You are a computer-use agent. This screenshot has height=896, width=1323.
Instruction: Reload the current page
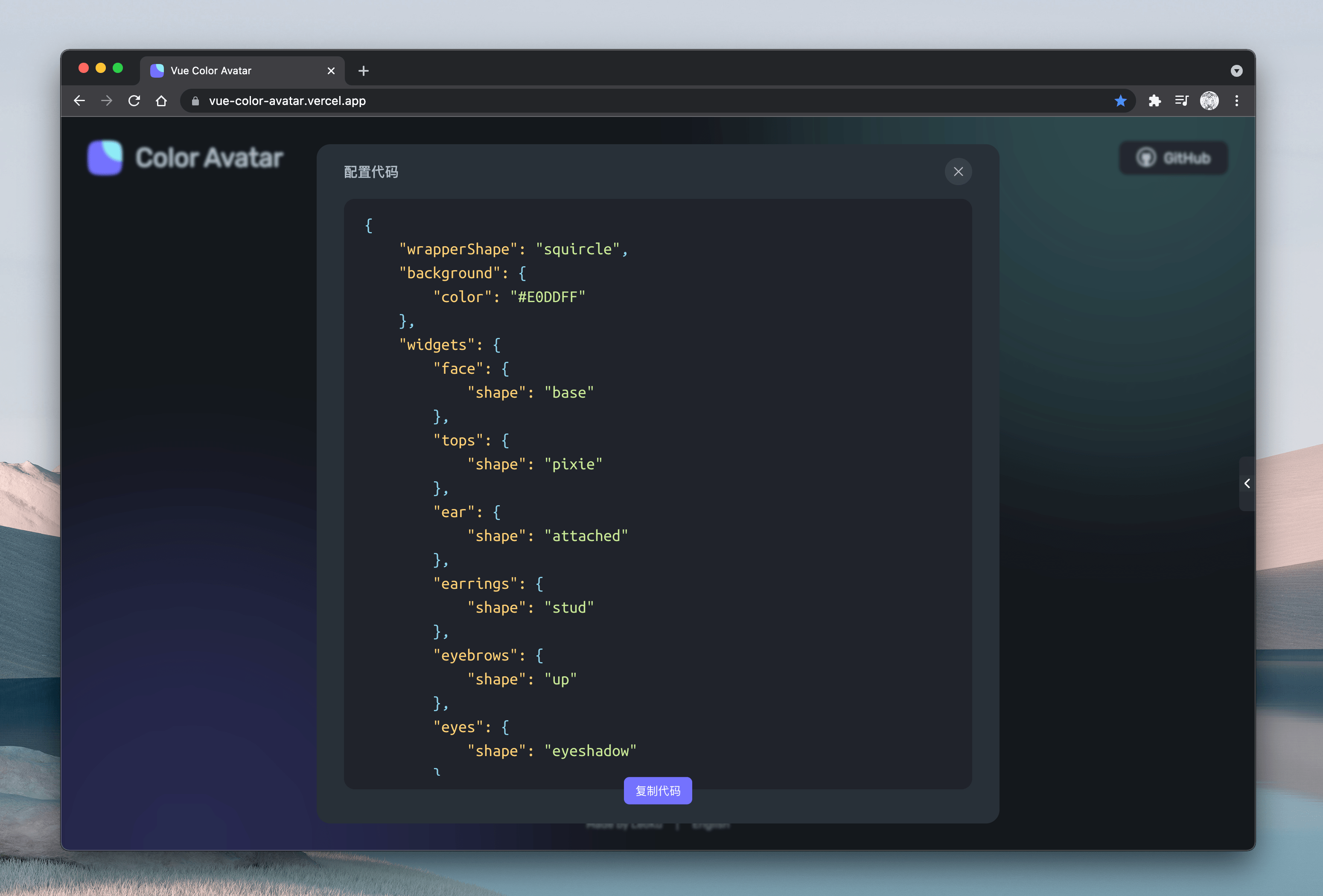[134, 101]
